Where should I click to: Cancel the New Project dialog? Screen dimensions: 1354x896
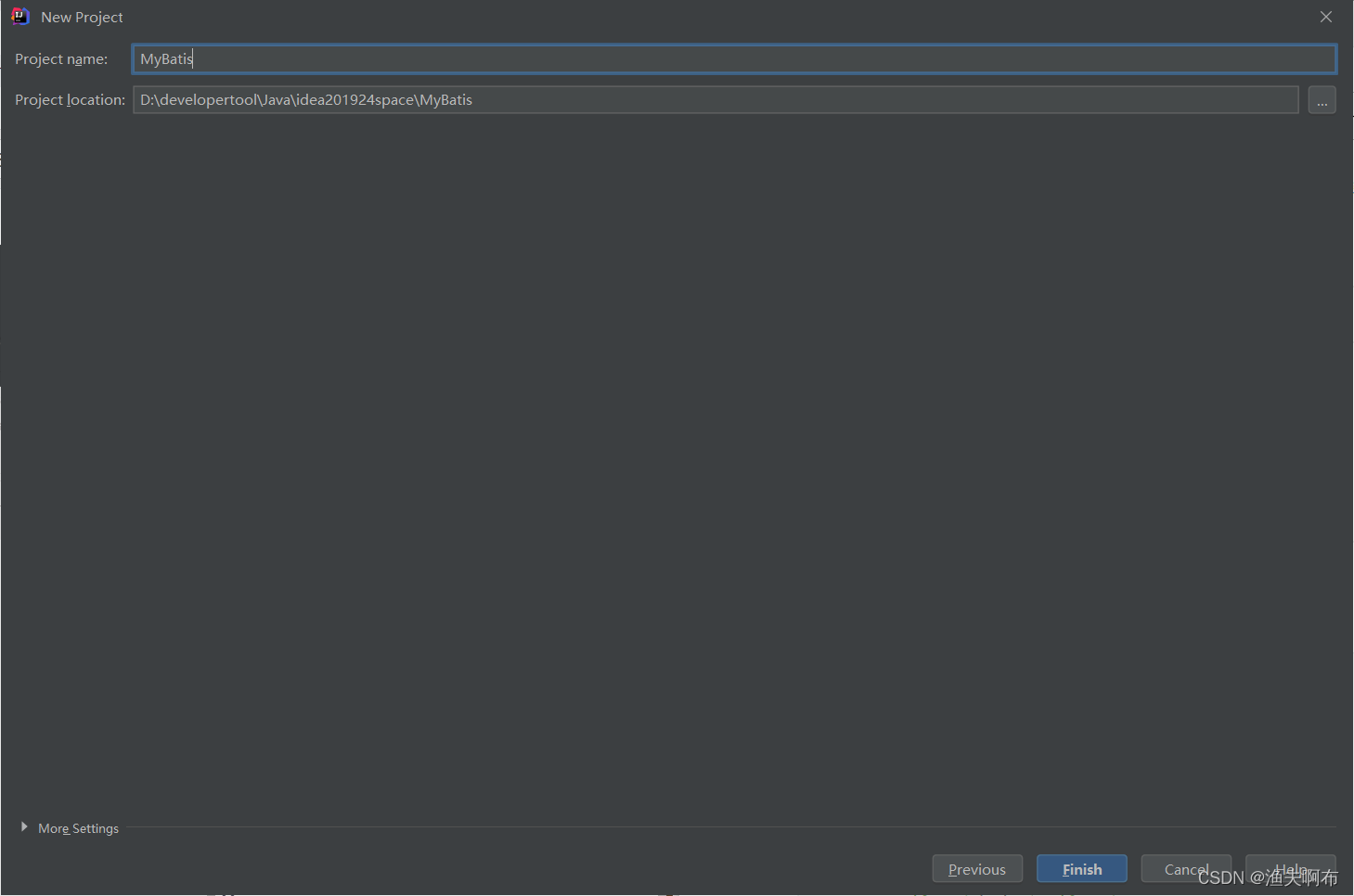click(x=1186, y=869)
